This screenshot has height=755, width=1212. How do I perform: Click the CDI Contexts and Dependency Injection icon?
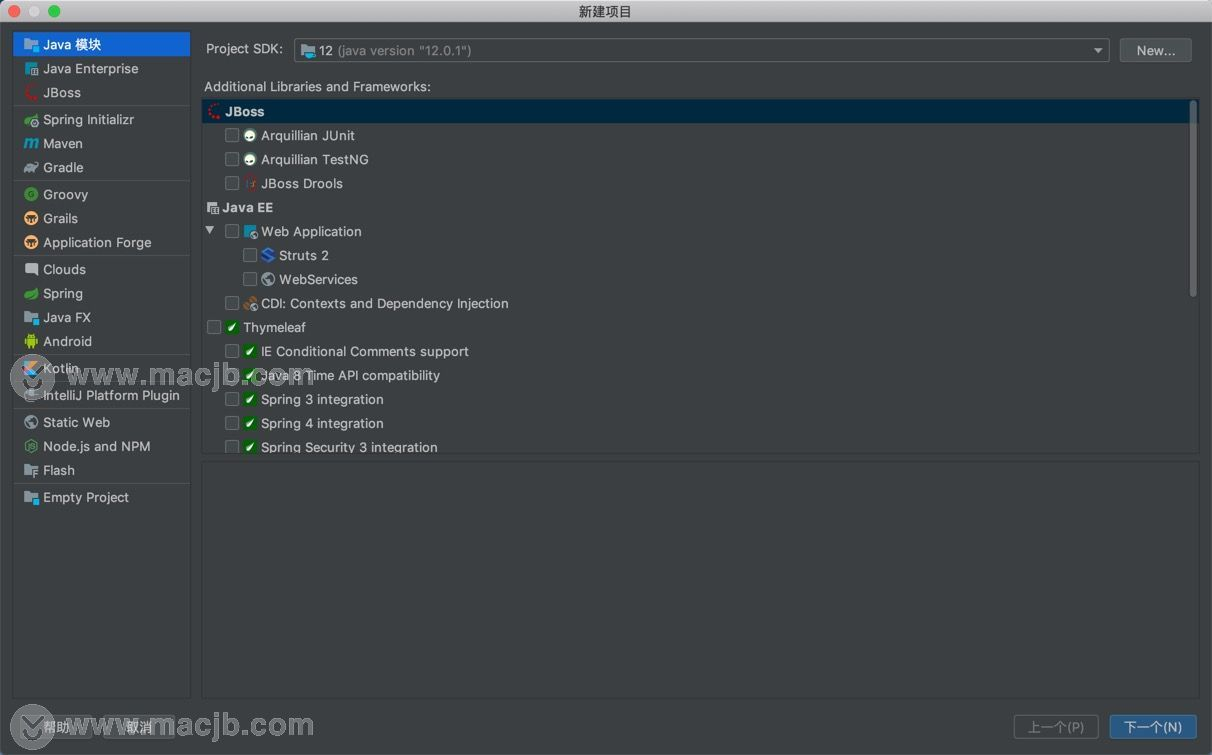pyautogui.click(x=250, y=303)
